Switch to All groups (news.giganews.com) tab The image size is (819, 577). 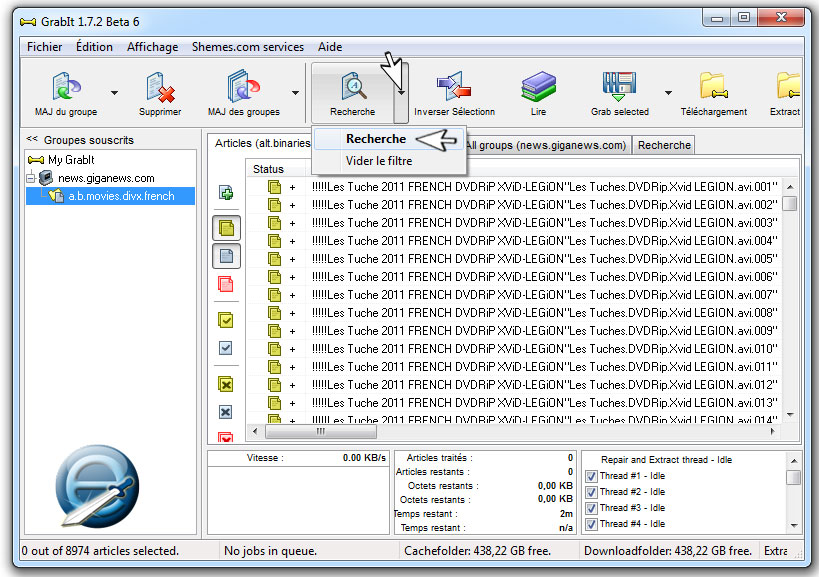tap(546, 145)
